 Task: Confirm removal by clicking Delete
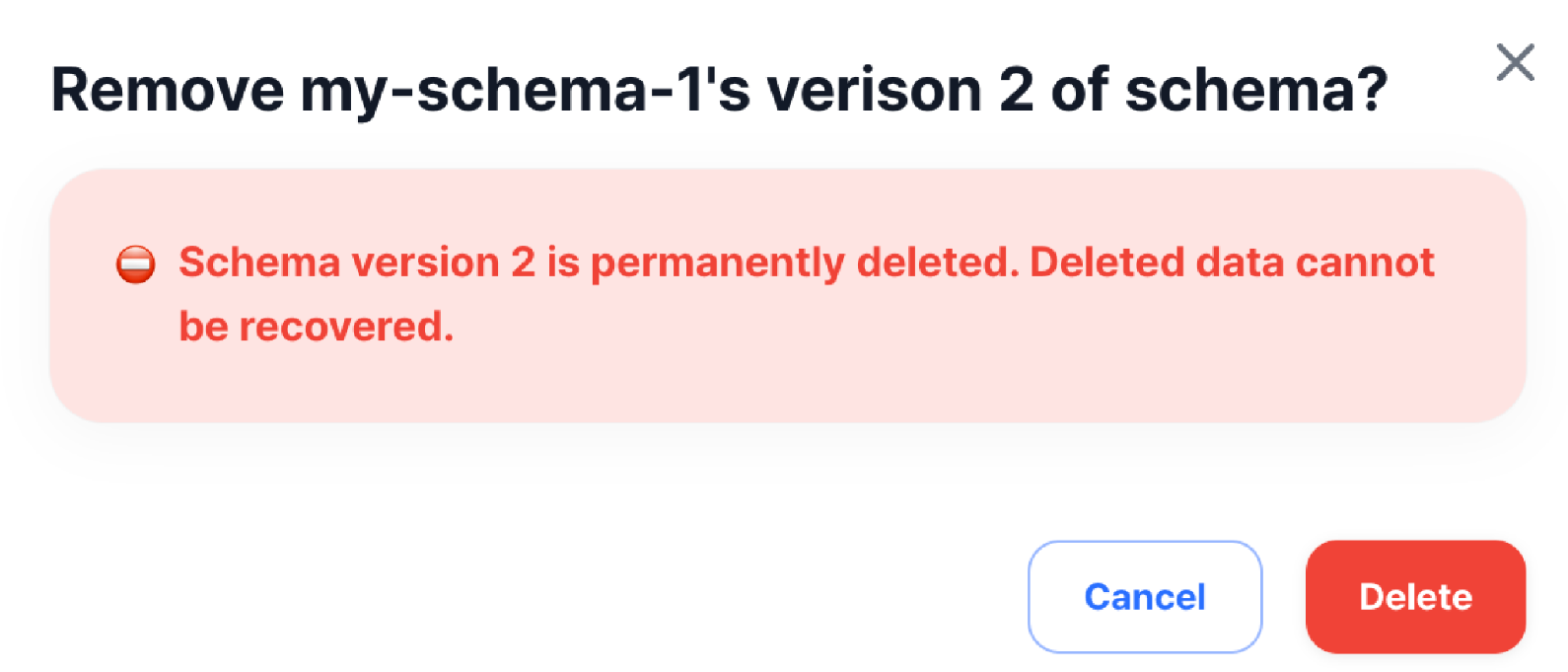1414,596
